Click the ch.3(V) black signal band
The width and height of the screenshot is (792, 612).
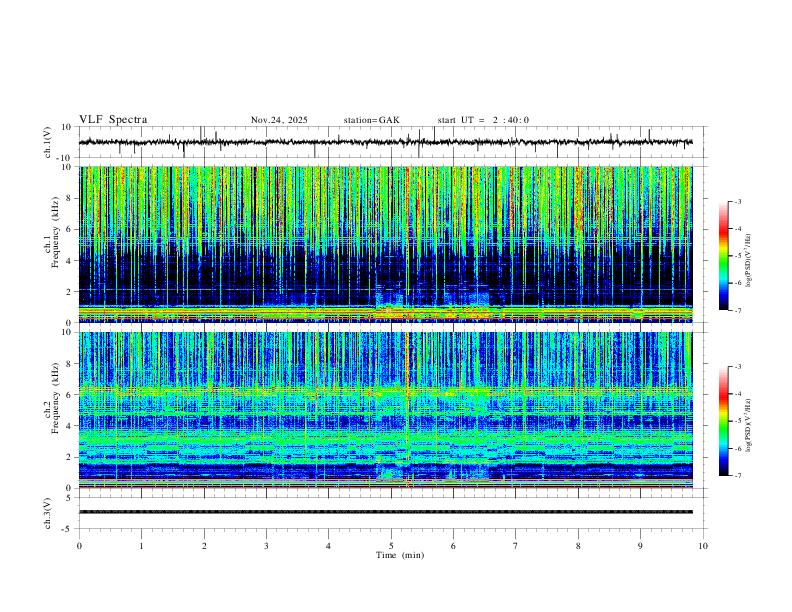385,512
